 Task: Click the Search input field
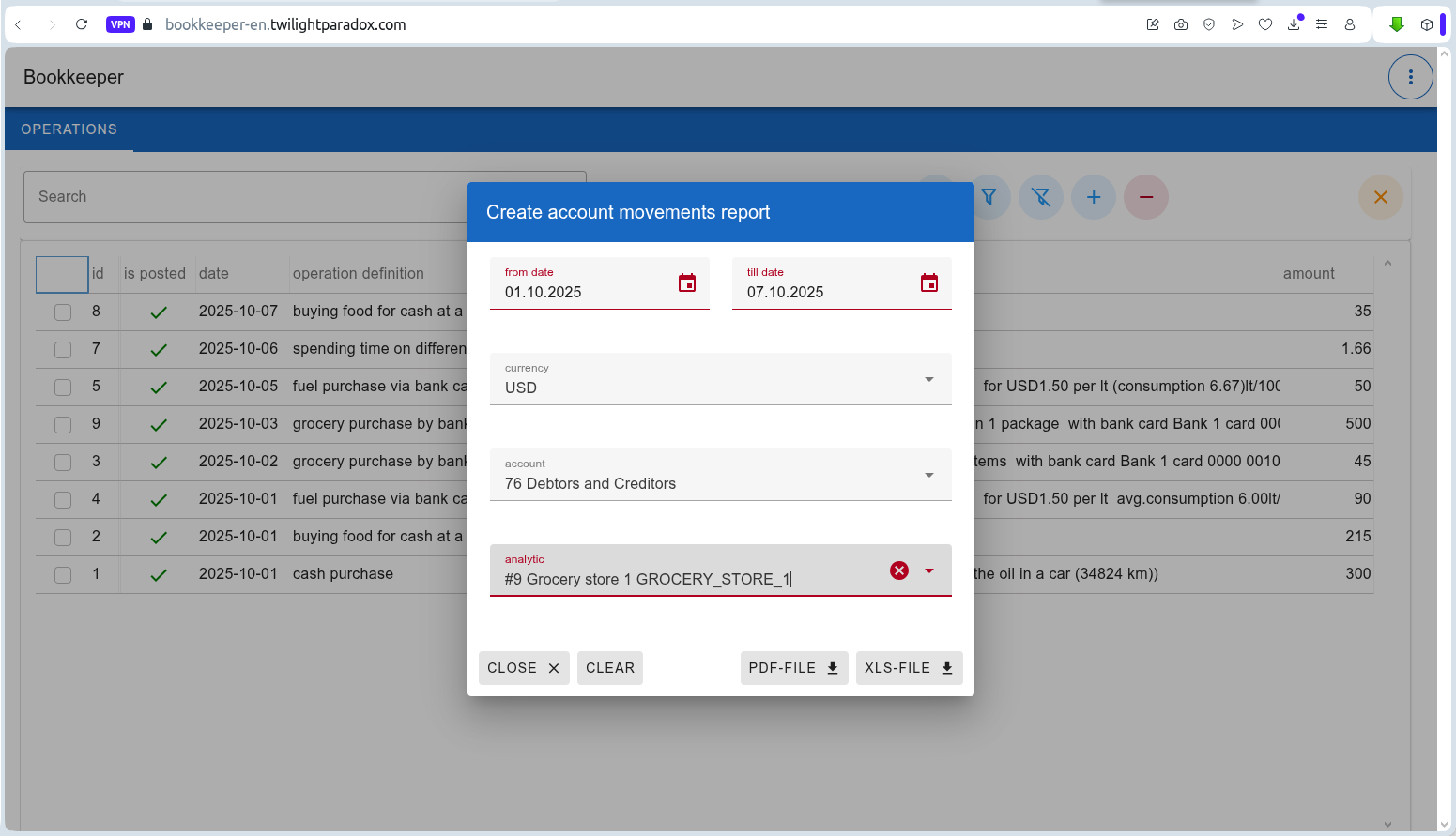[244, 197]
